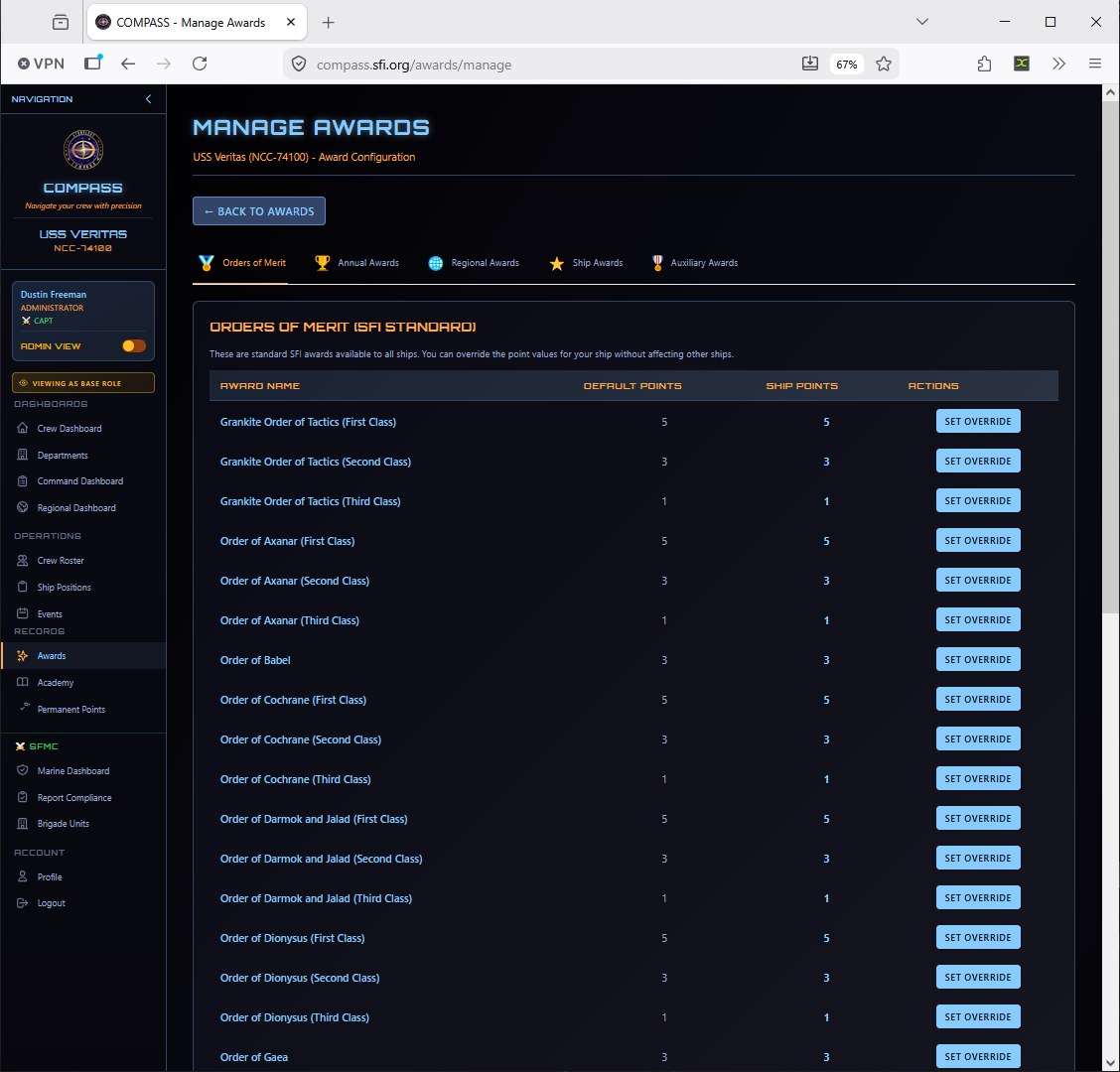This screenshot has width=1120, height=1072.
Task: Toggle the Admin View switch
Action: [134, 345]
